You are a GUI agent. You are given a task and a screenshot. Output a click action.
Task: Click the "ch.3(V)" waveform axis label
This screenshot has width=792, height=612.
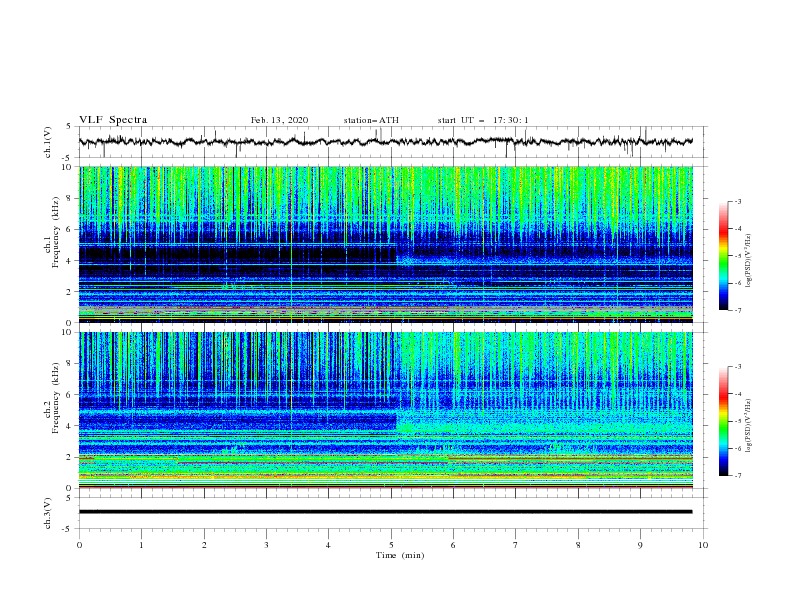point(47,513)
